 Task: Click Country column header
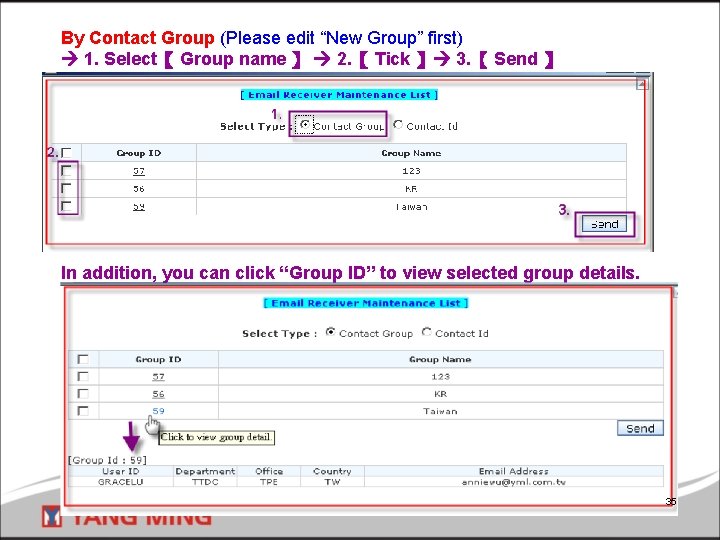click(x=332, y=471)
